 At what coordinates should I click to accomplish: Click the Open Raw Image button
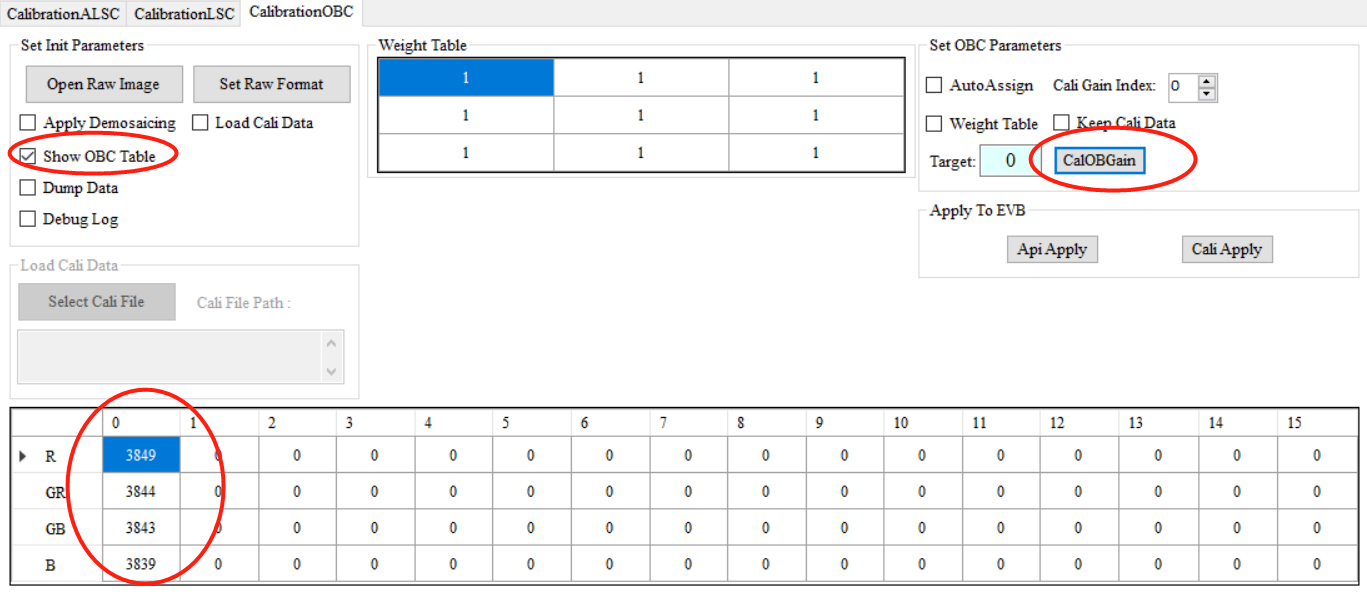(103, 84)
